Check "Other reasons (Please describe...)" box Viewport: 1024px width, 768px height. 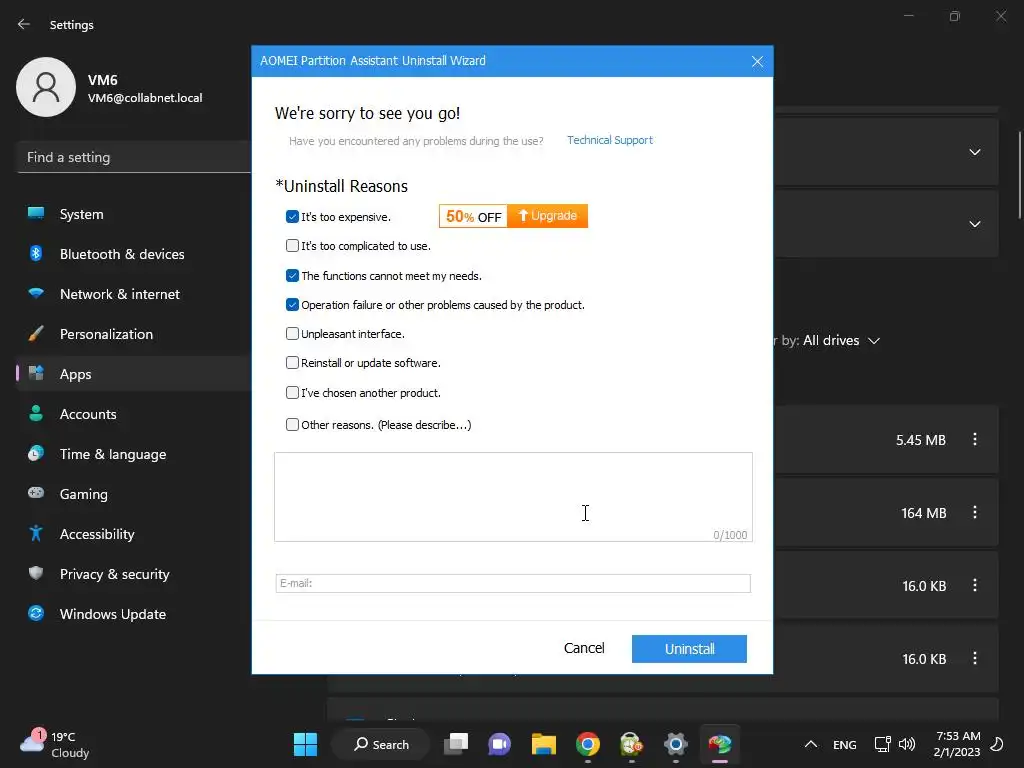pyautogui.click(x=292, y=424)
